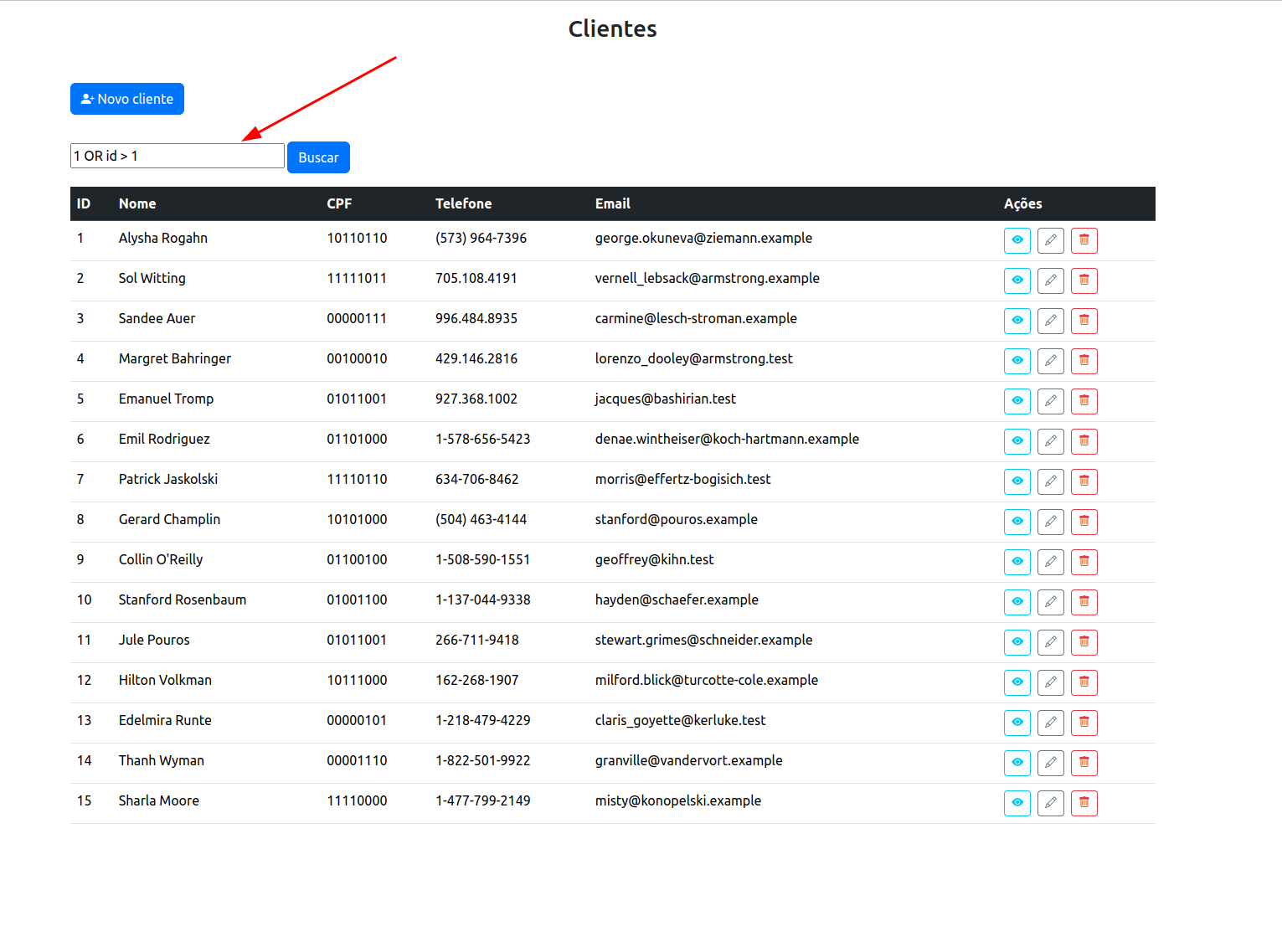This screenshot has width=1282, height=952.
Task: Delete Sharla Moore's record
Action: (1084, 803)
